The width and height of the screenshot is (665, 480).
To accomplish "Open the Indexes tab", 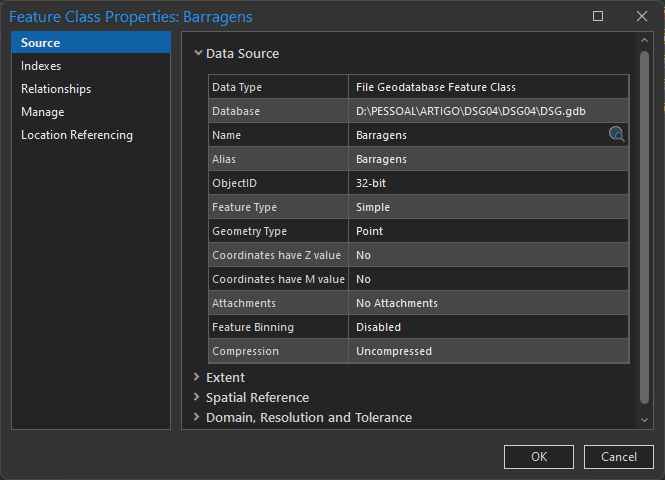I will tap(41, 66).
